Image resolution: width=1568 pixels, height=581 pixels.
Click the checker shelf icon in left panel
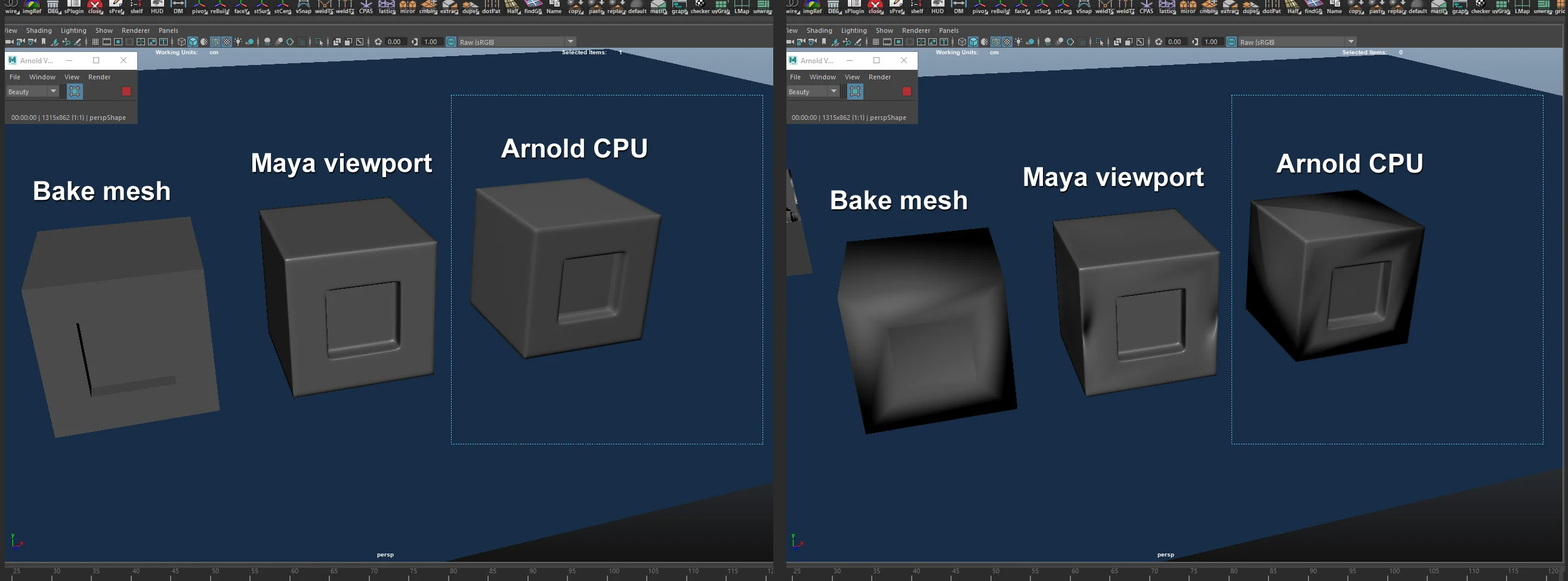700,6
